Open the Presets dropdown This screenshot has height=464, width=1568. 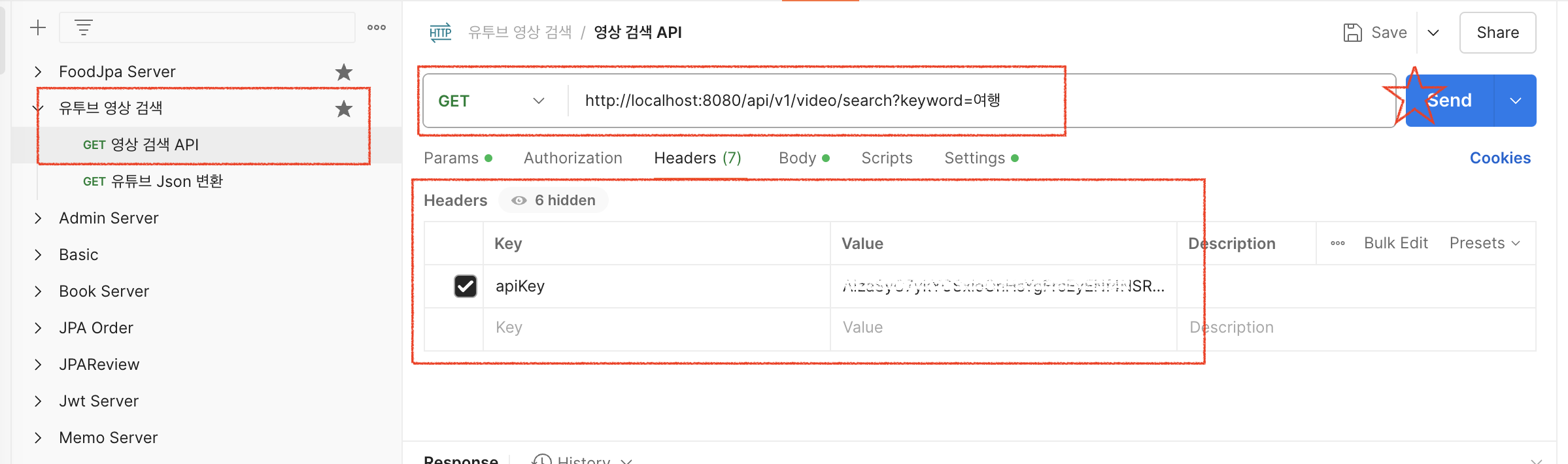coord(1484,243)
